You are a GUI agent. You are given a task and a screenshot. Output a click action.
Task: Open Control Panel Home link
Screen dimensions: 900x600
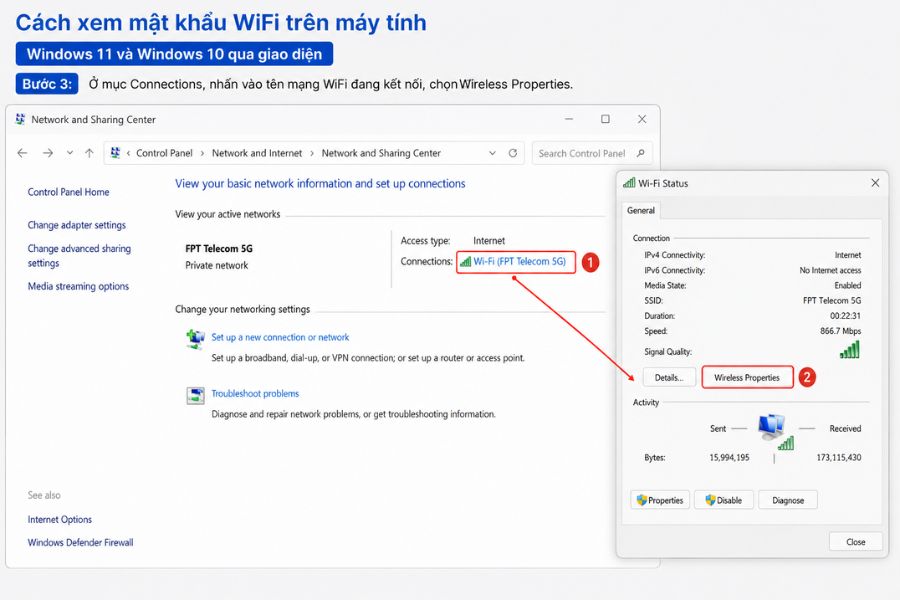(x=68, y=192)
